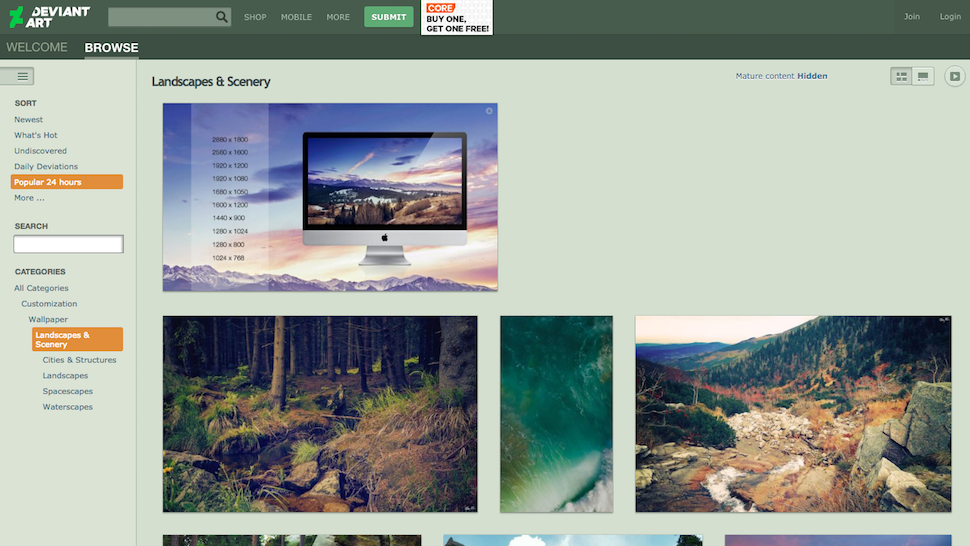Open the Login link
The image size is (970, 546).
(950, 17)
